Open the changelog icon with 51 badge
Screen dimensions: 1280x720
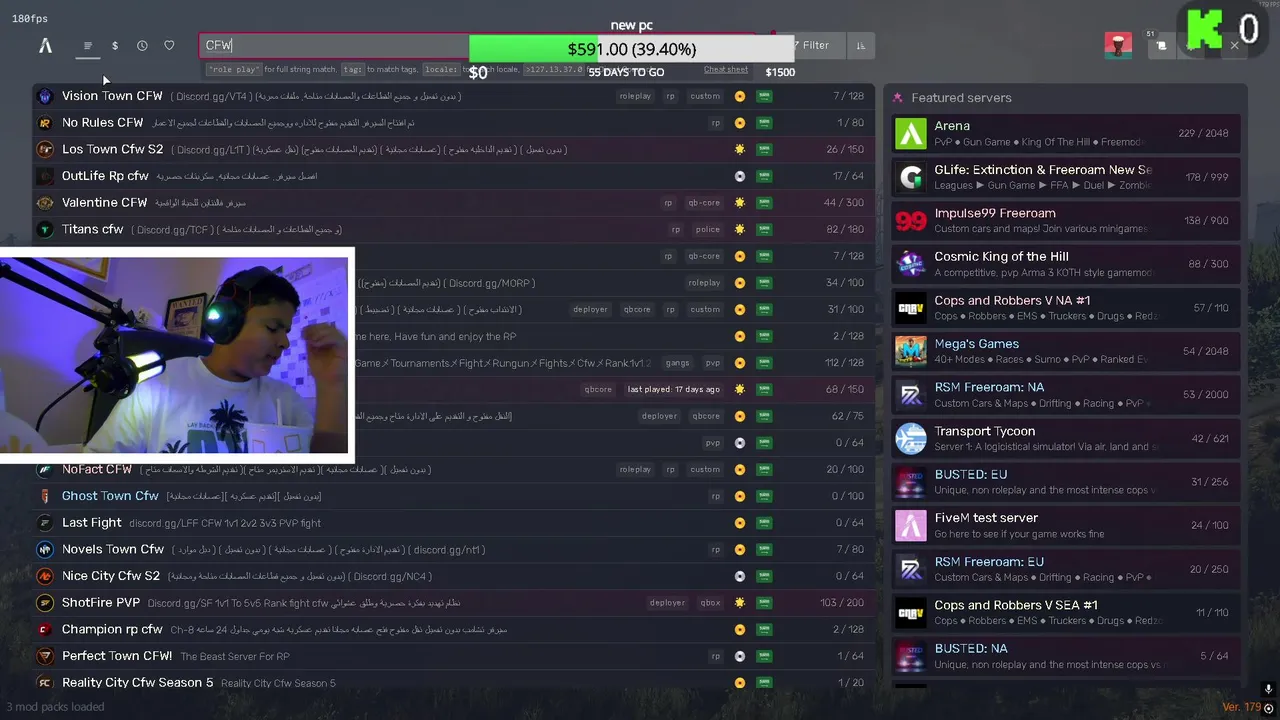pyautogui.click(x=1161, y=45)
